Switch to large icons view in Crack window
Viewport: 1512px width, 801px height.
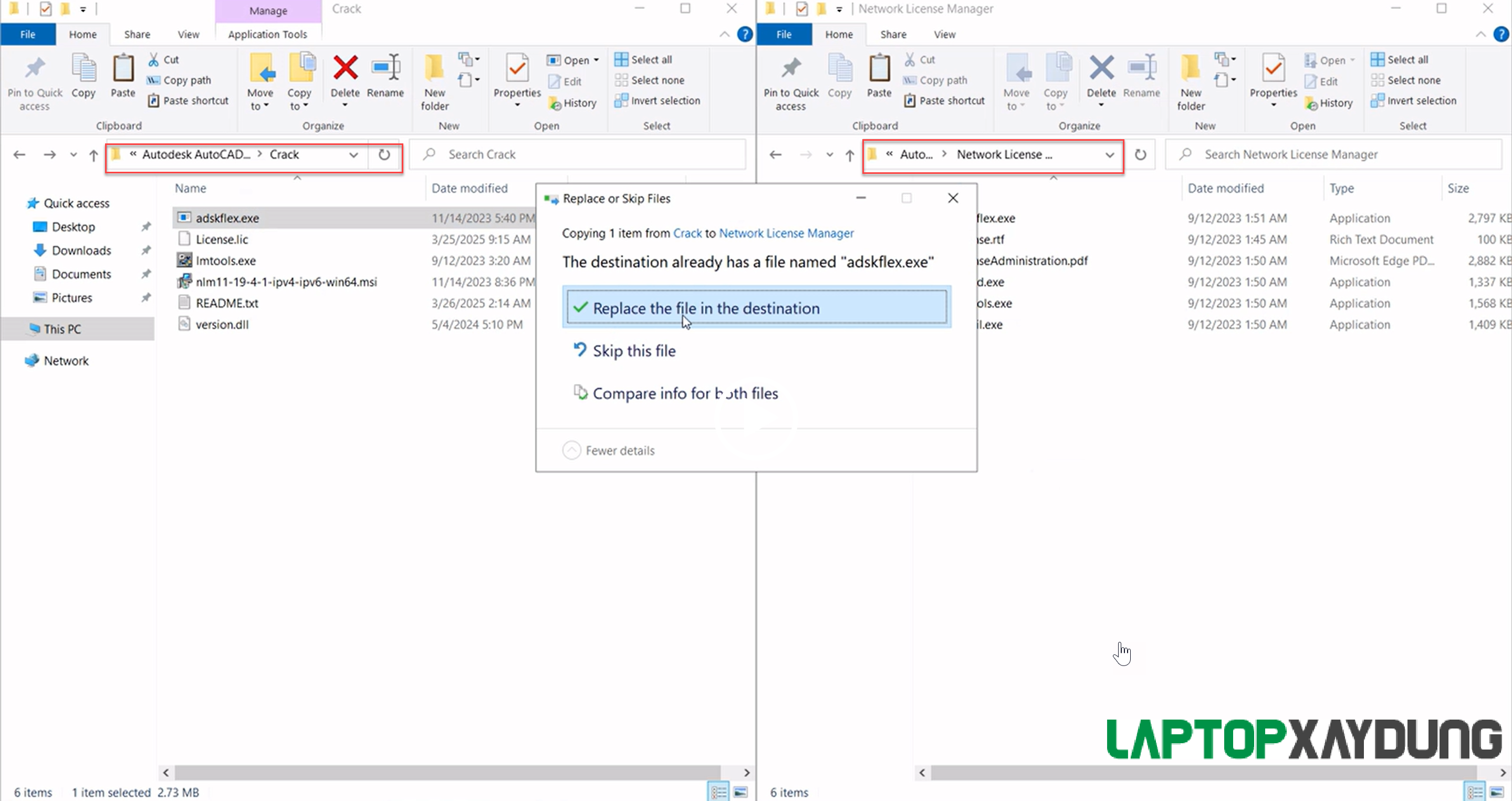pyautogui.click(x=741, y=792)
